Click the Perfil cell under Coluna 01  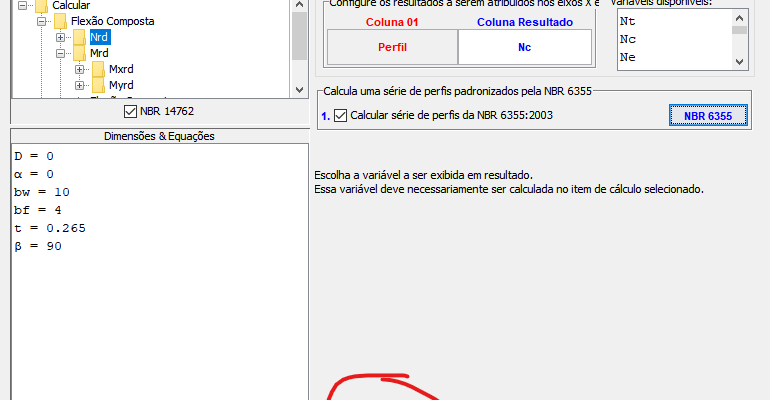[392, 47]
